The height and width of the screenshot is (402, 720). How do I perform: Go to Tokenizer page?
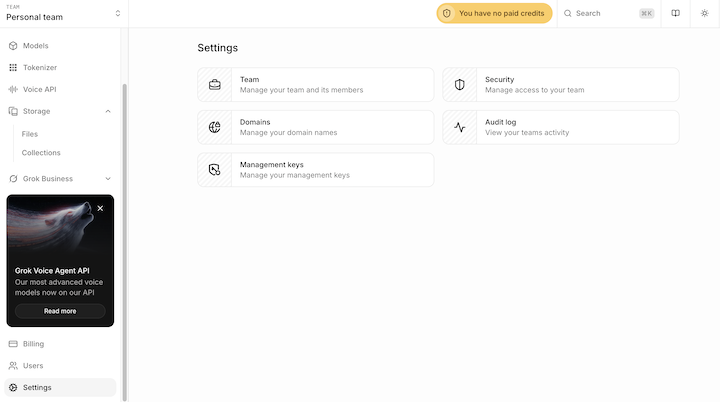pyautogui.click(x=40, y=68)
